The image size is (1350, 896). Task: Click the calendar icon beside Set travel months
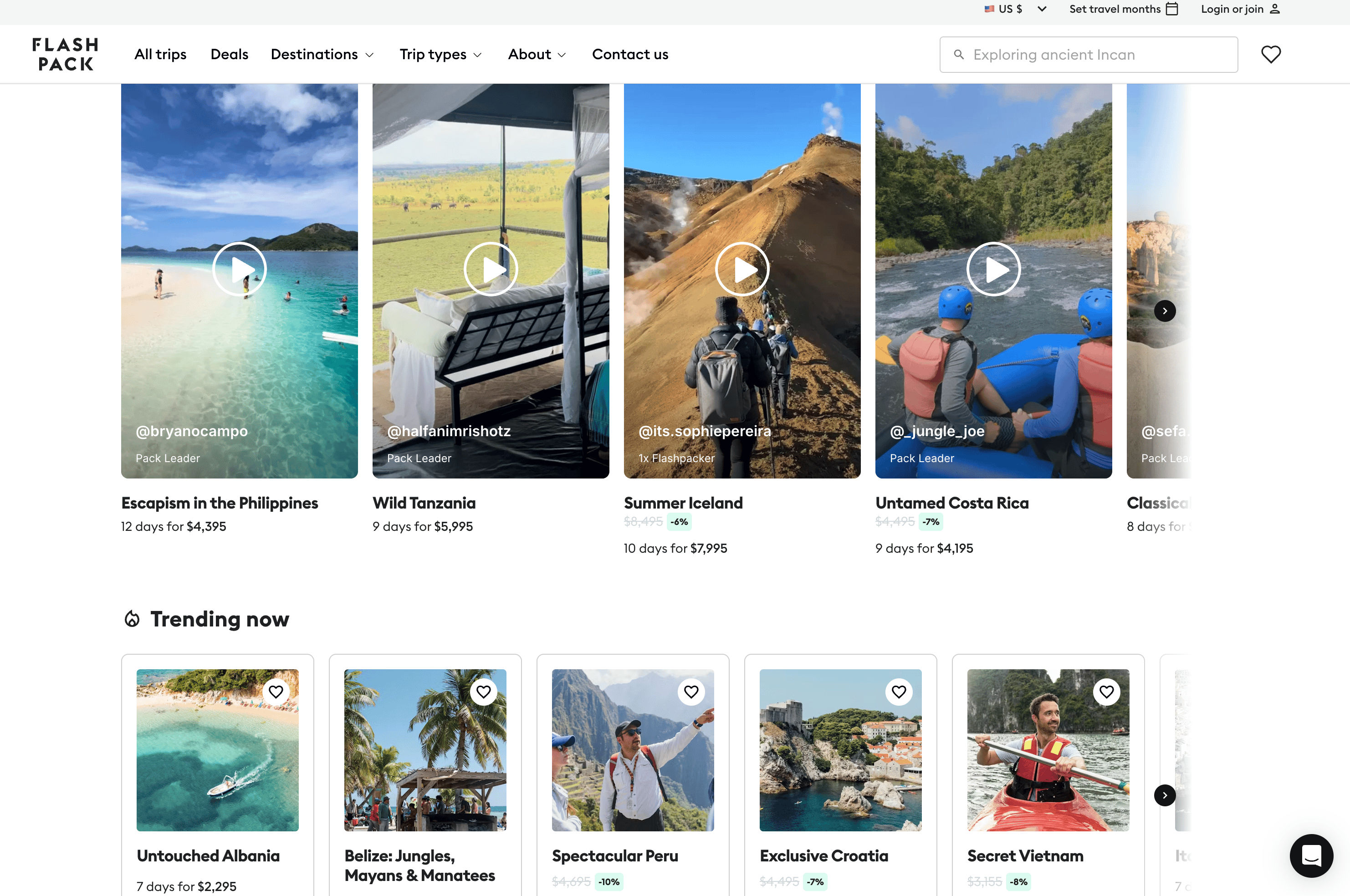[1171, 9]
